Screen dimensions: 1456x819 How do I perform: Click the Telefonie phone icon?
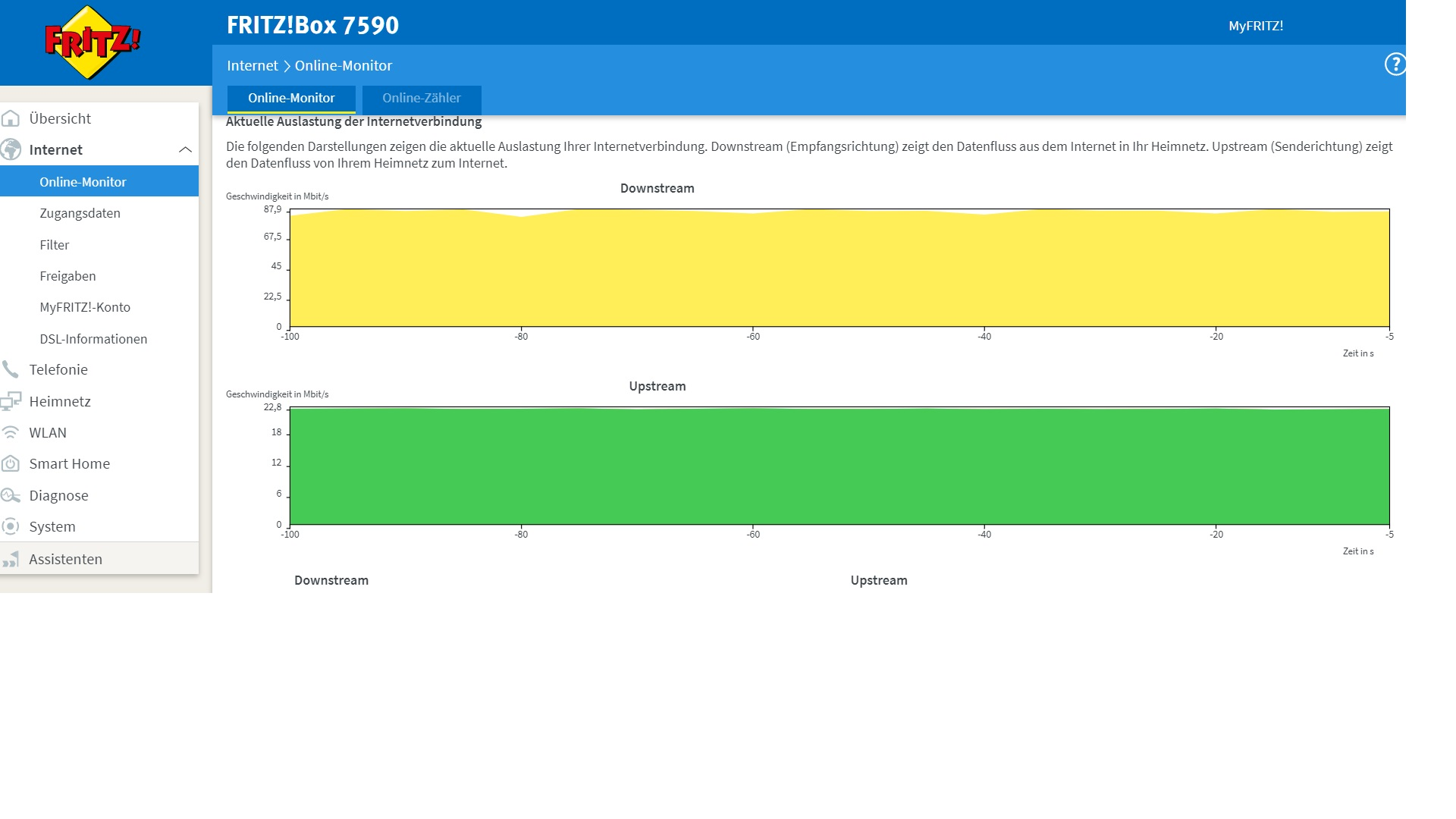pos(11,369)
